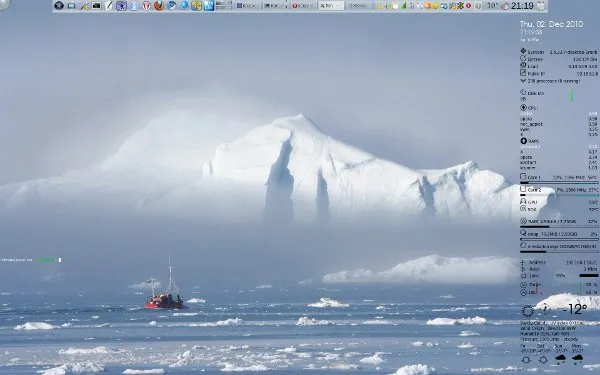Click the Swap usage row

tap(559, 233)
